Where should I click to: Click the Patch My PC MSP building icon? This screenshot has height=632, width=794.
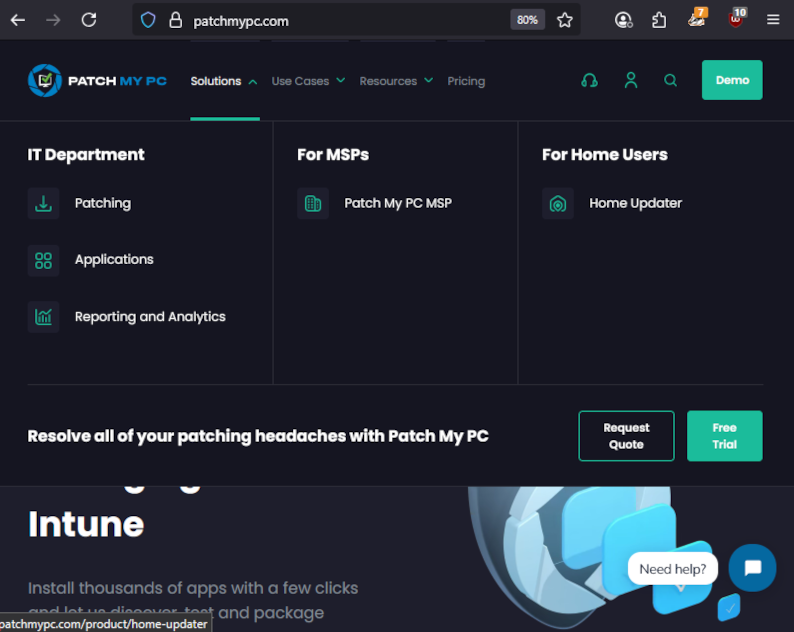point(313,203)
